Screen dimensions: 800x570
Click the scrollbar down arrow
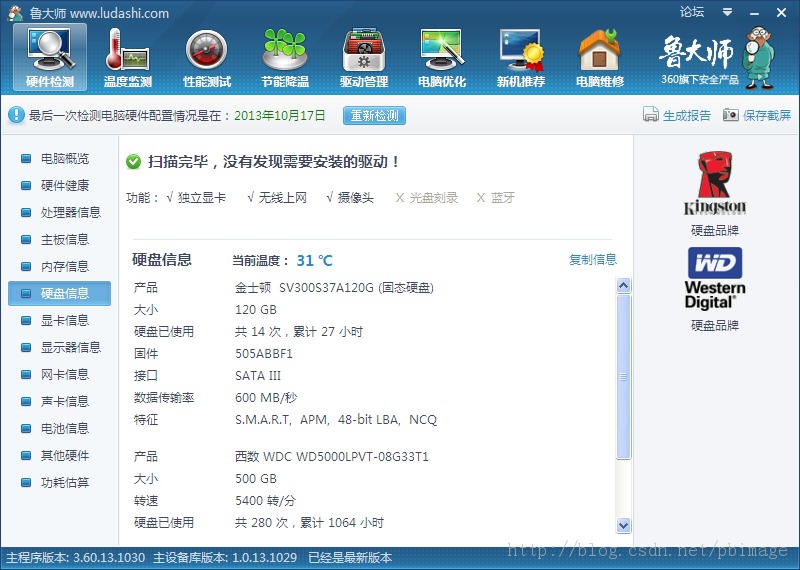pos(623,525)
